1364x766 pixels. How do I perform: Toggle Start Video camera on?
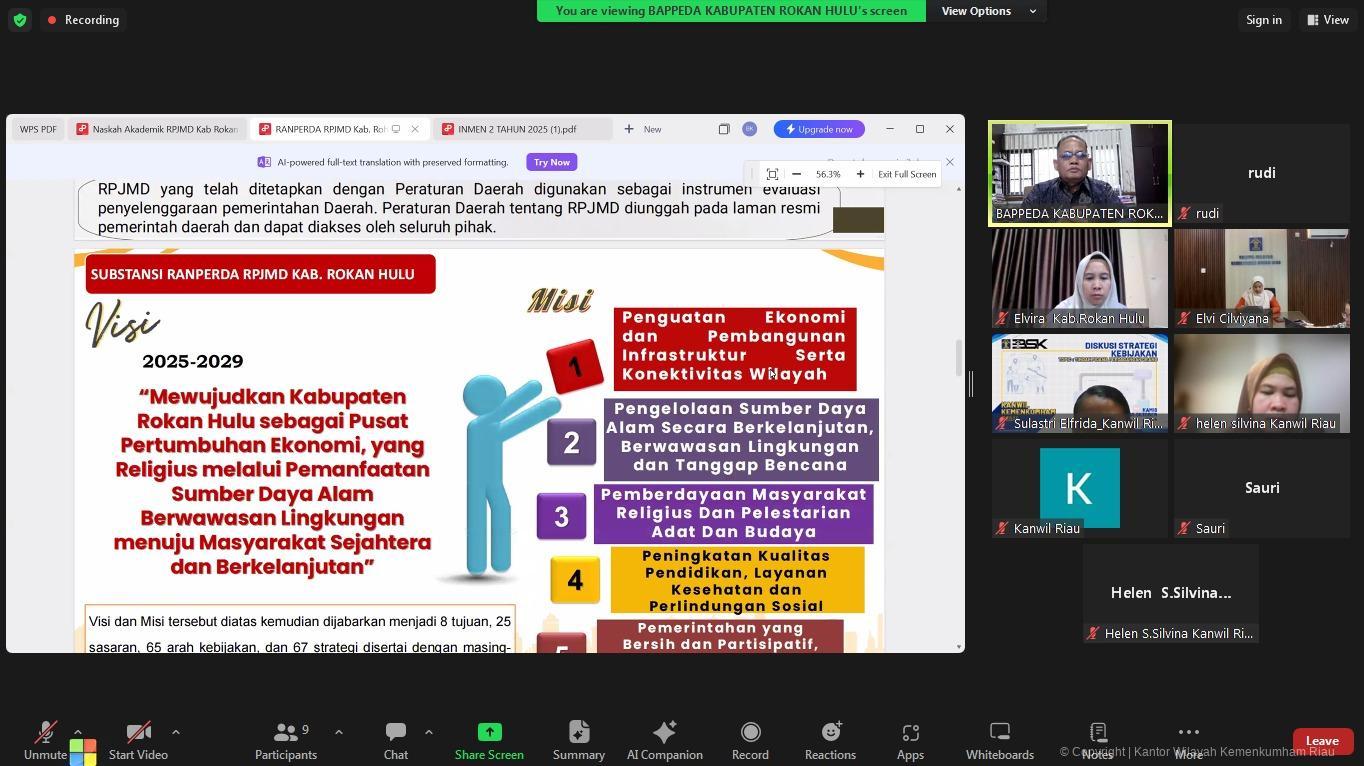[138, 733]
